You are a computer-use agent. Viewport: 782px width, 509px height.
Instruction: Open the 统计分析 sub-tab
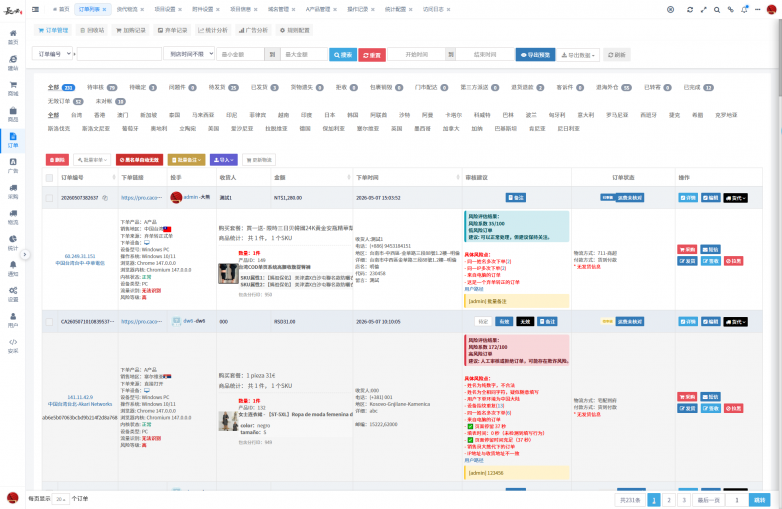(x=213, y=30)
